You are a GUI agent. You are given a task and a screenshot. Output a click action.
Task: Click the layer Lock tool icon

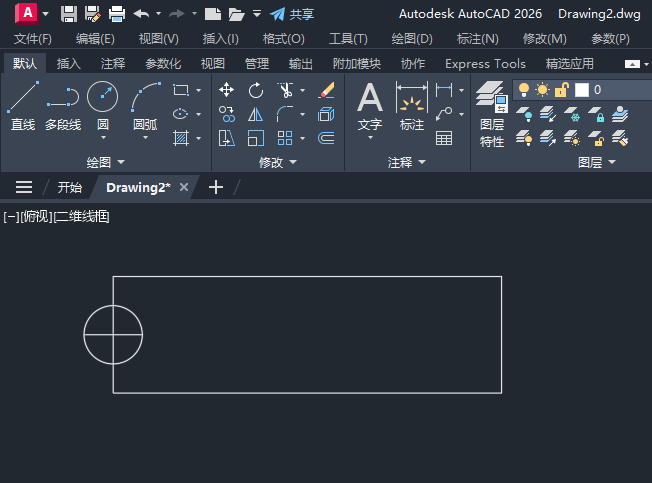tap(596, 114)
